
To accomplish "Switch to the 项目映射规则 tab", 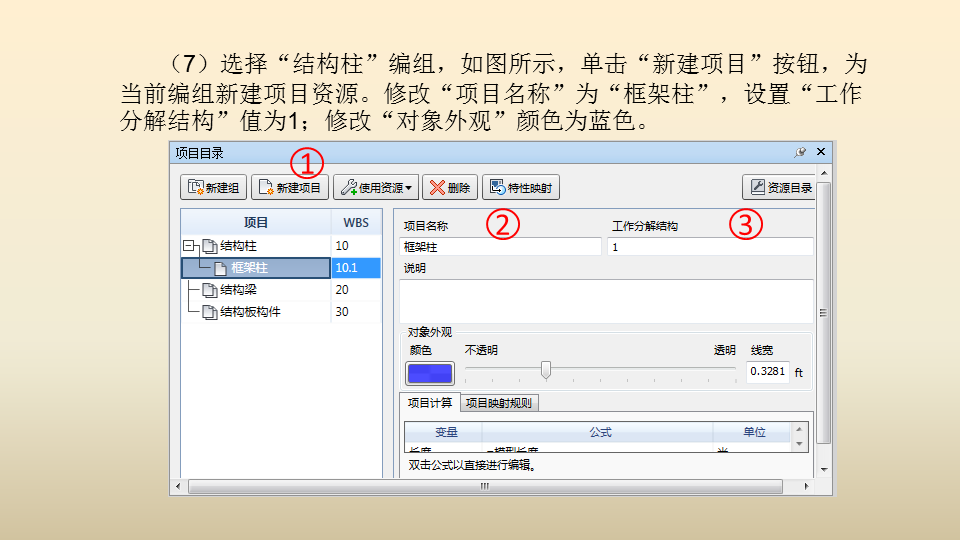I will [499, 403].
